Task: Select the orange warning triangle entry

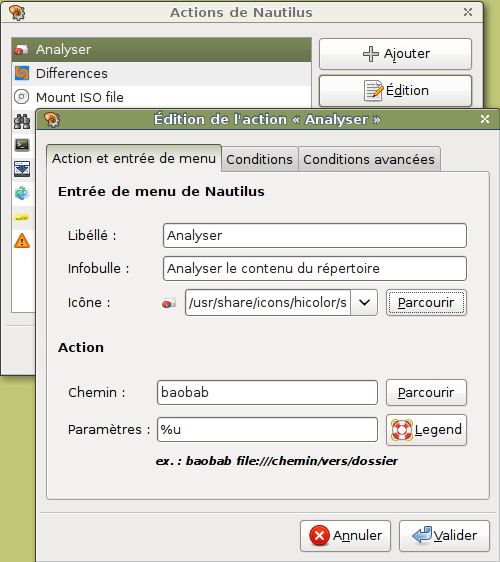Action: coord(22,241)
